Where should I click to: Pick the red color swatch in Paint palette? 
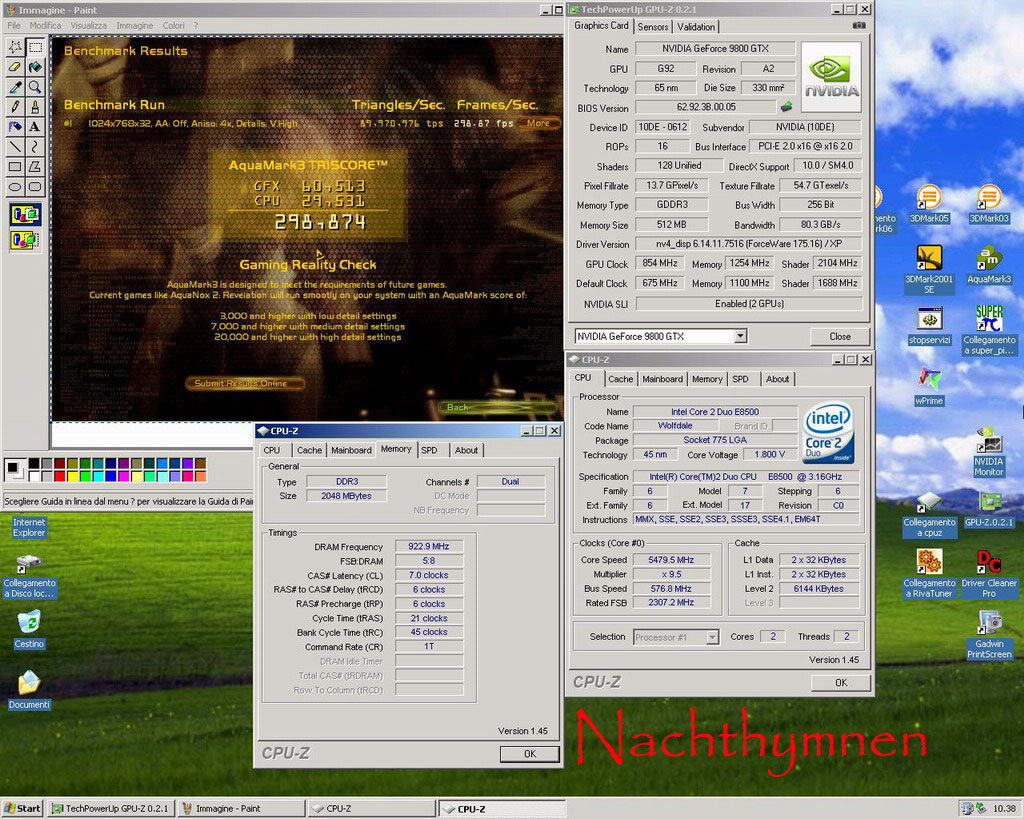point(59,477)
